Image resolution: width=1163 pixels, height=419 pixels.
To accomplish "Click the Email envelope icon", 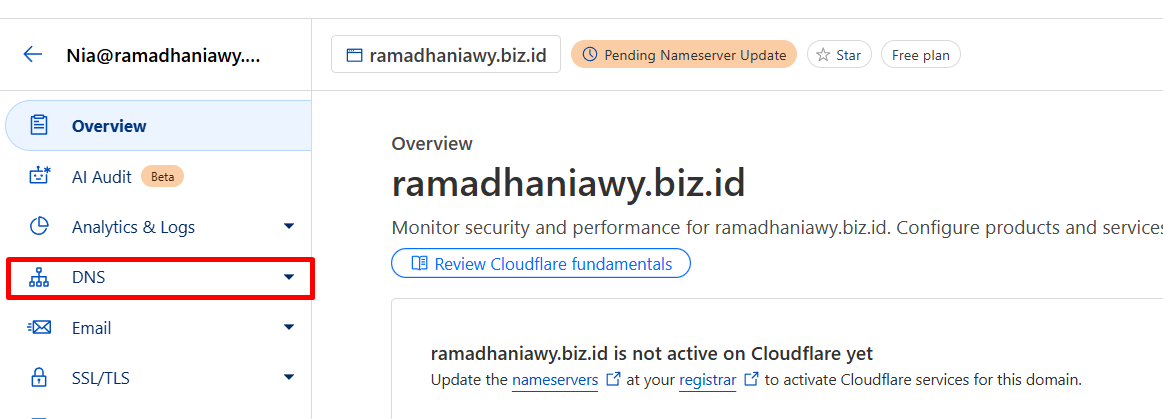I will click(x=39, y=327).
